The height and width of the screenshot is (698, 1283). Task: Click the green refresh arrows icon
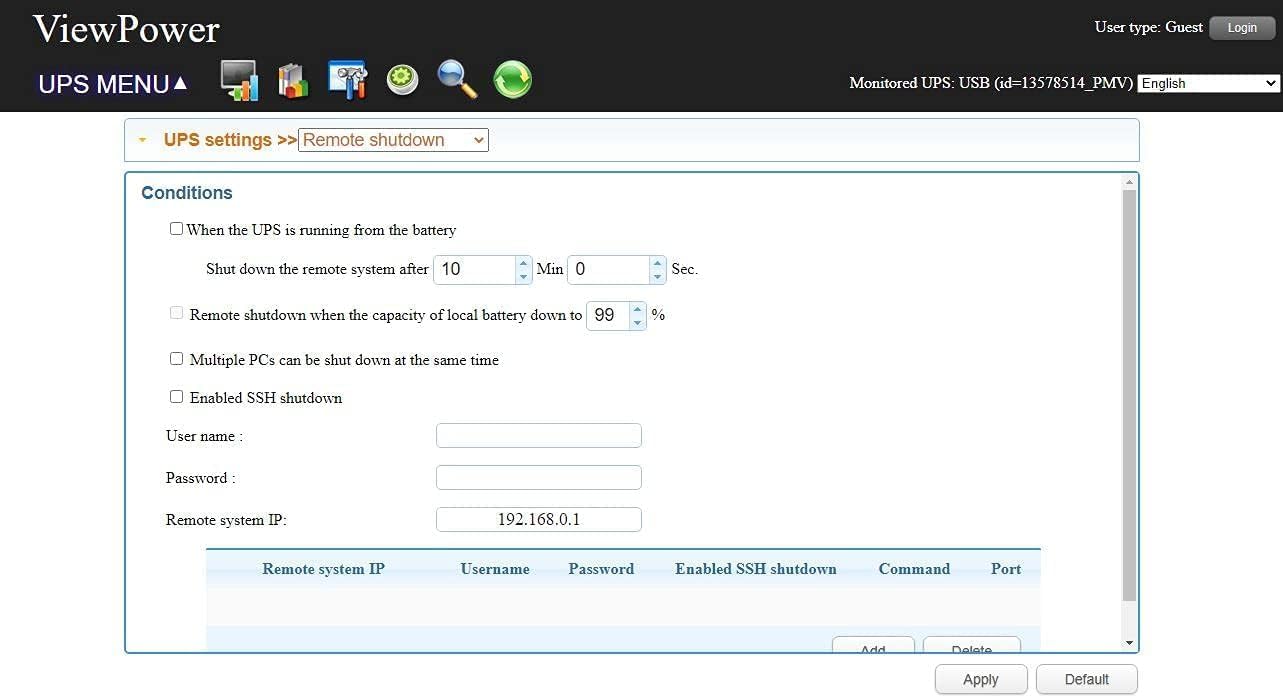(512, 80)
